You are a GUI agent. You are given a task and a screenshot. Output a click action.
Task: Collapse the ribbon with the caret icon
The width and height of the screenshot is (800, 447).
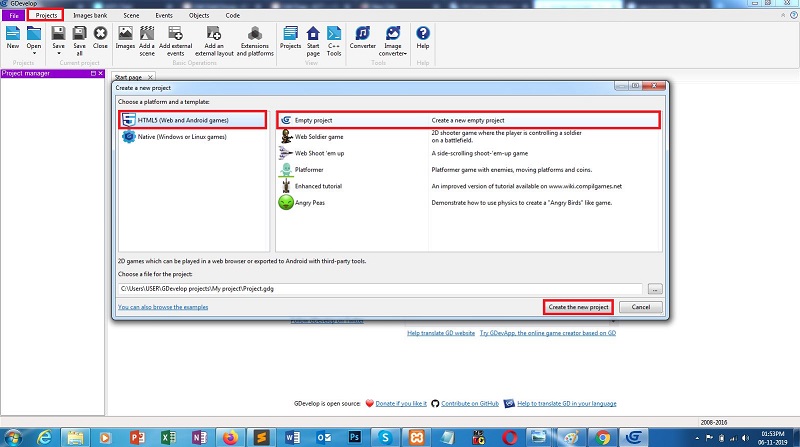[783, 15]
